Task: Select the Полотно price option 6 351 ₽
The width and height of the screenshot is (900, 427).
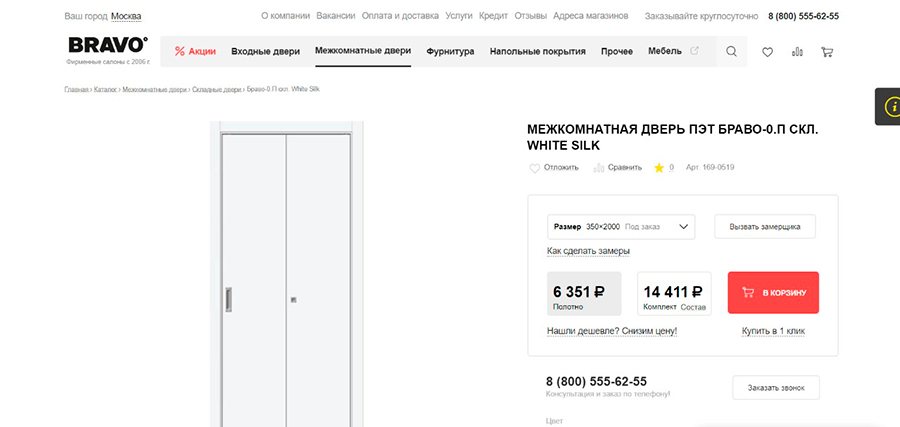Action: [x=584, y=294]
